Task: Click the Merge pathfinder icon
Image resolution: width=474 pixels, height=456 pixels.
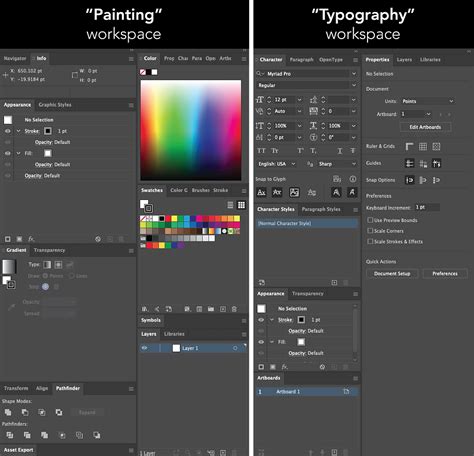Action: [44, 435]
